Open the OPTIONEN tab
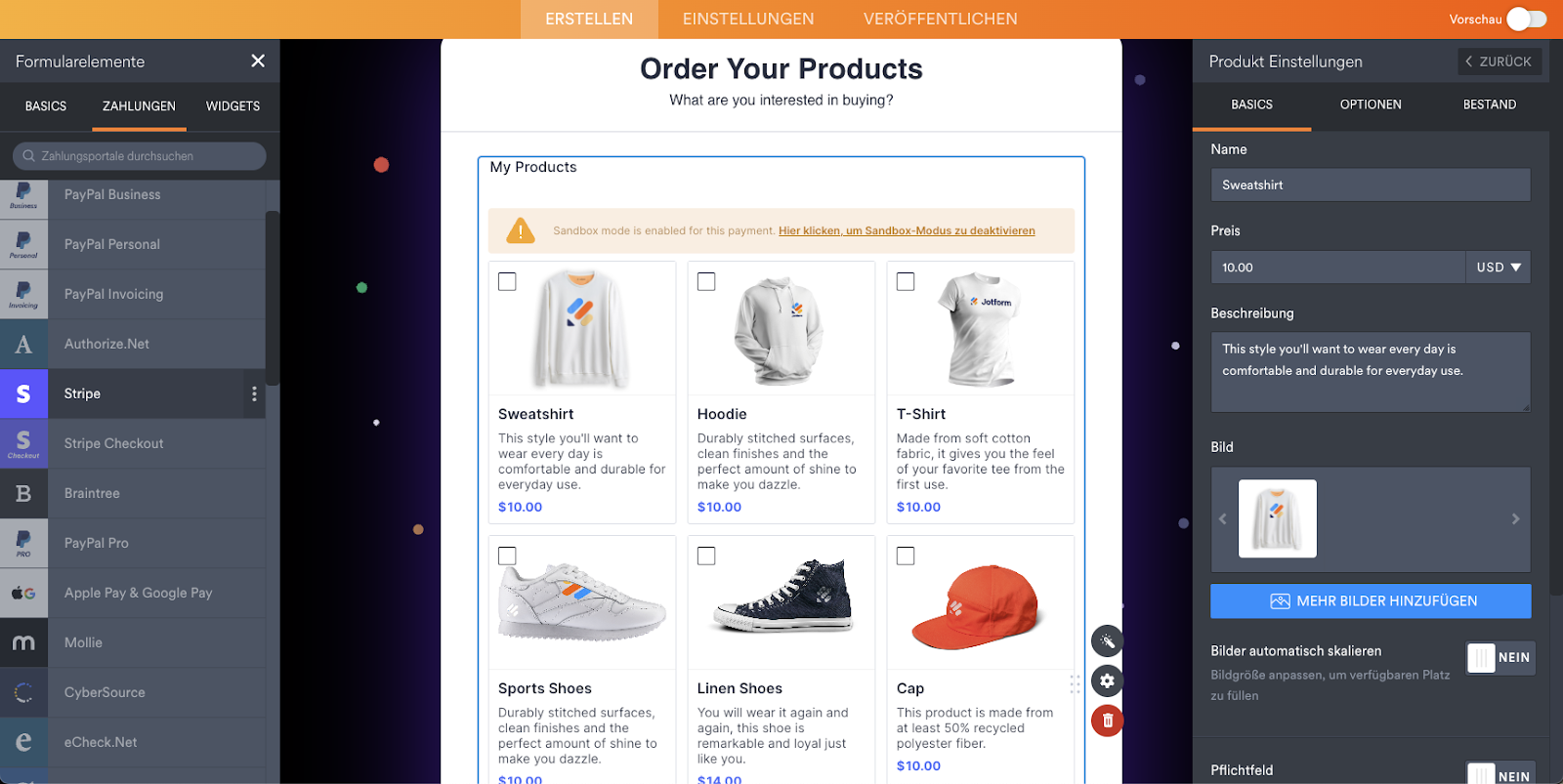The height and width of the screenshot is (784, 1563). (x=1371, y=104)
